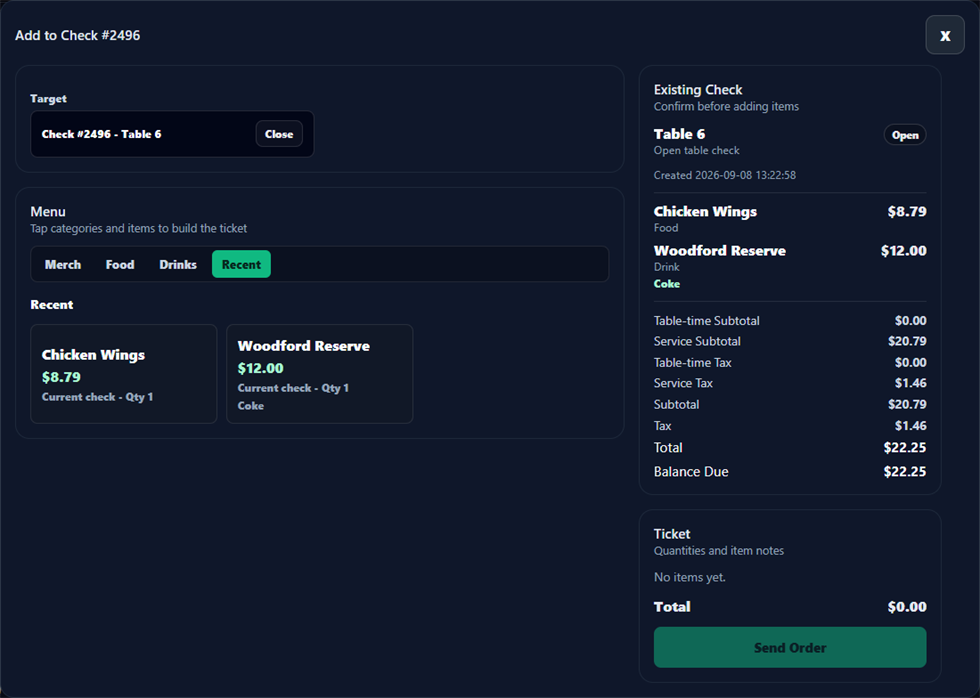Click the Current check - Qty 1 under Chicken Wings
Image resolution: width=980 pixels, height=698 pixels.
point(98,397)
